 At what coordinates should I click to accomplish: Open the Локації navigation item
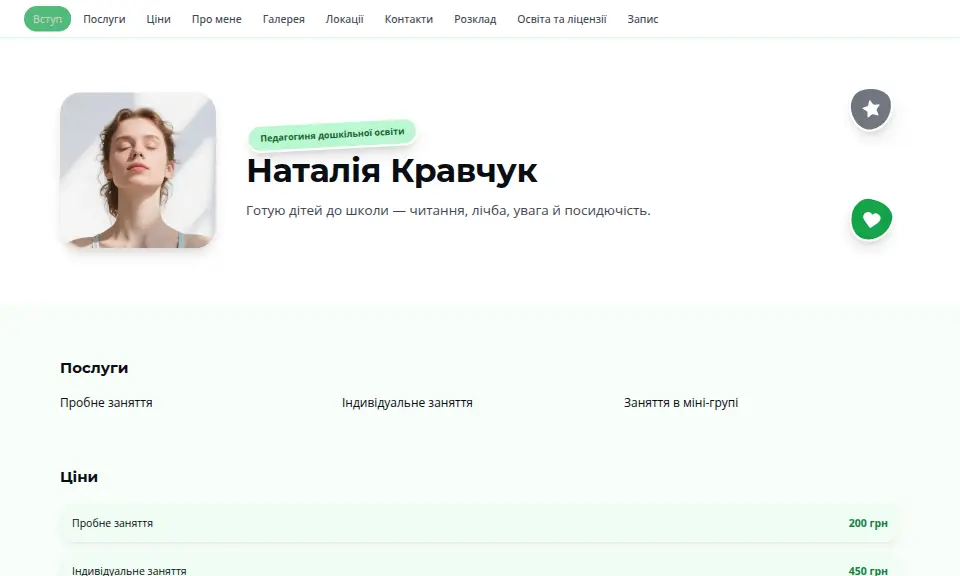pos(344,19)
